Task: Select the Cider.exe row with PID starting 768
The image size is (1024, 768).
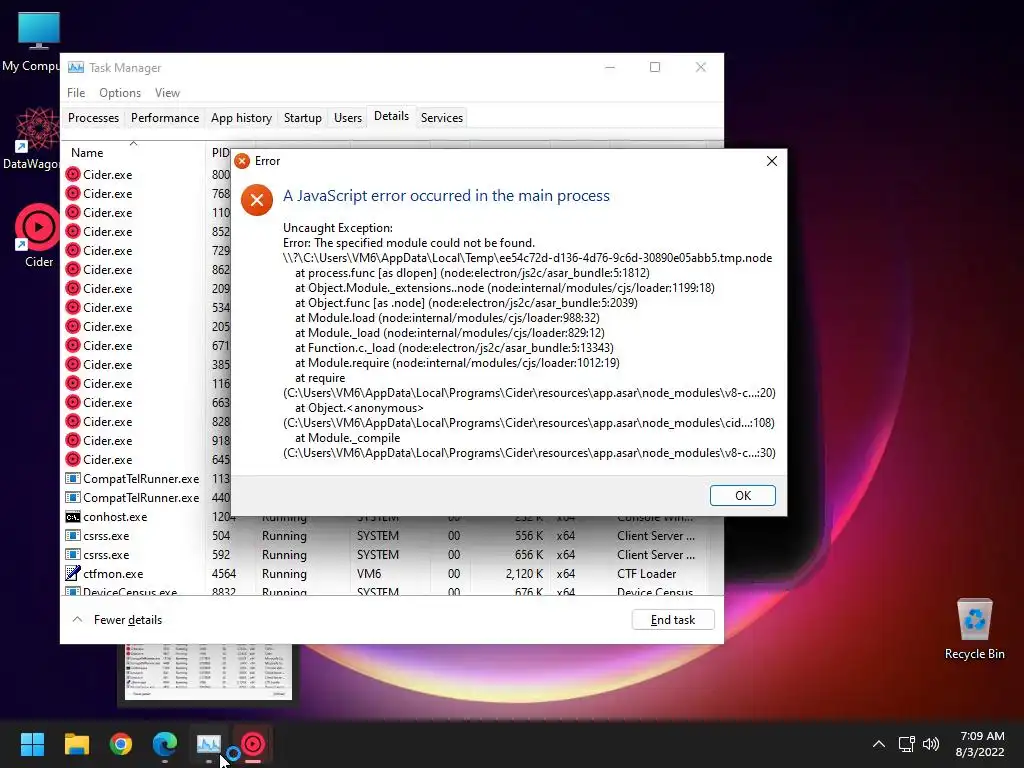Action: coord(148,193)
